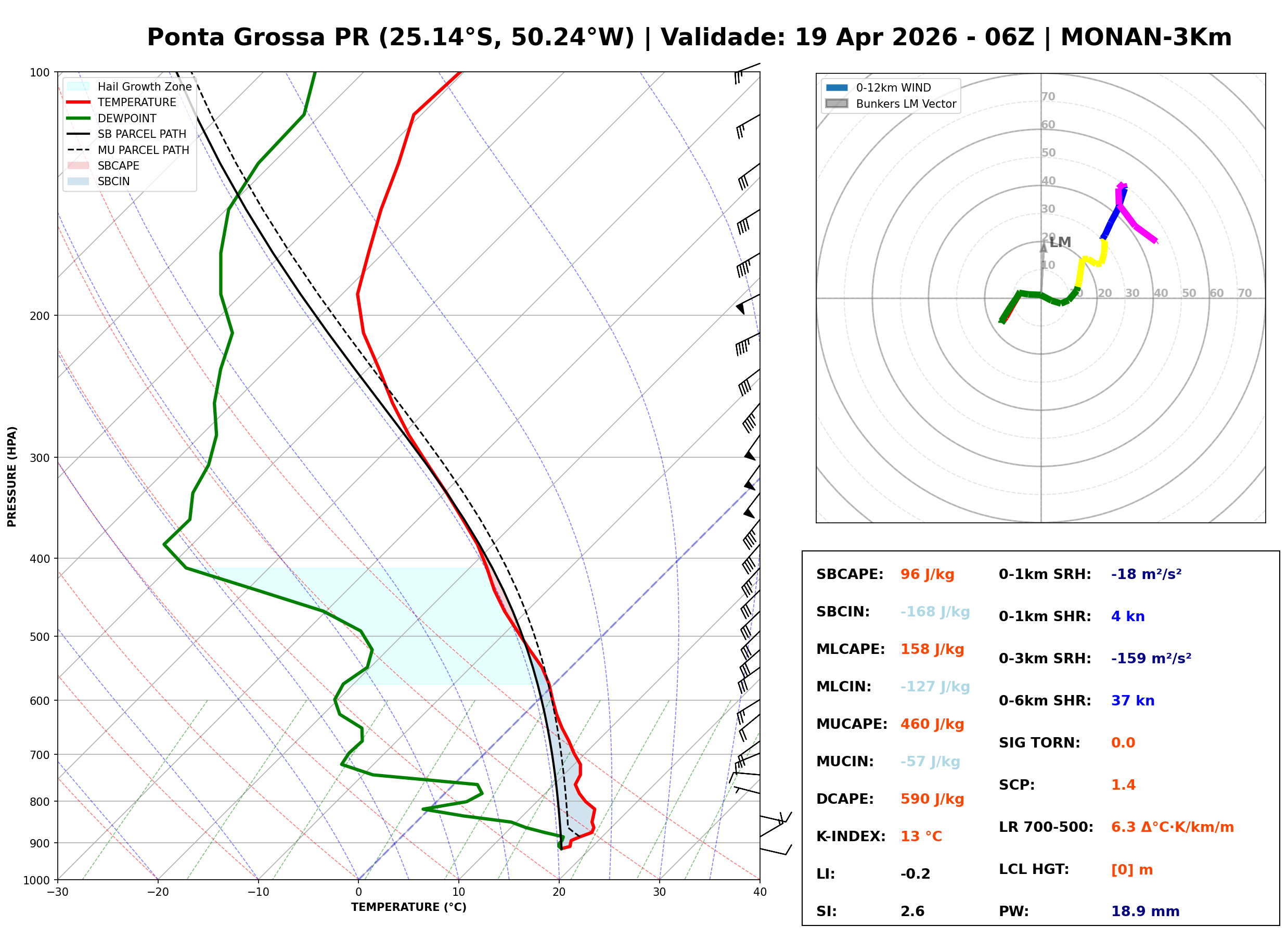
Task: Click the TEMPERATURE (°C) axis label
Action: 409,908
